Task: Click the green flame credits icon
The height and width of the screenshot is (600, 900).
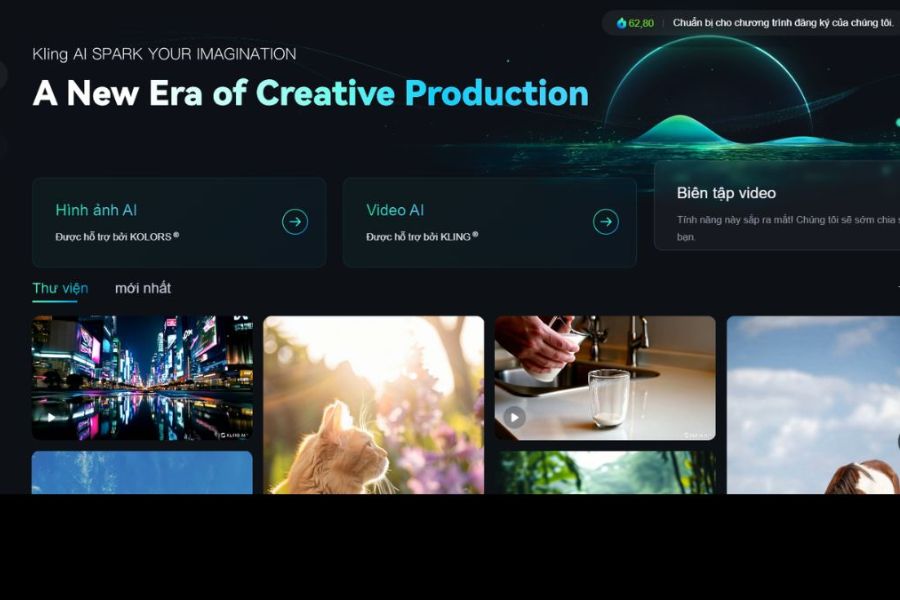Action: point(621,23)
